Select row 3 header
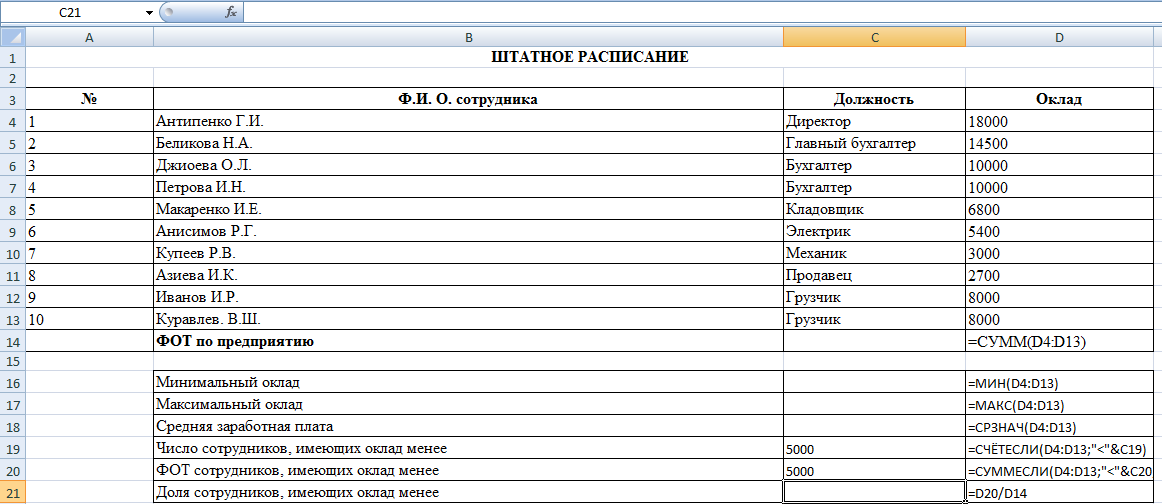The image size is (1162, 504). click(x=13, y=99)
